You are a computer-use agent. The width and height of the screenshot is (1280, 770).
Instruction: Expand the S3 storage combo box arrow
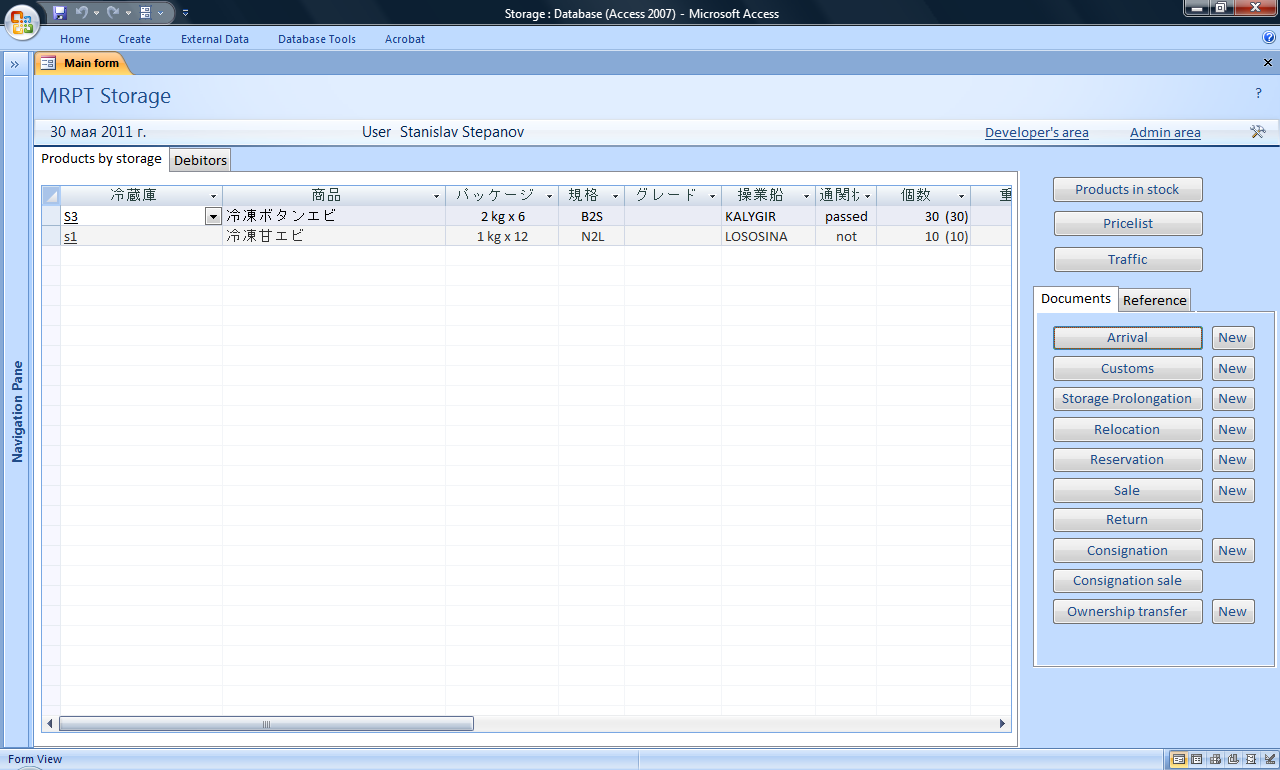tap(213, 216)
